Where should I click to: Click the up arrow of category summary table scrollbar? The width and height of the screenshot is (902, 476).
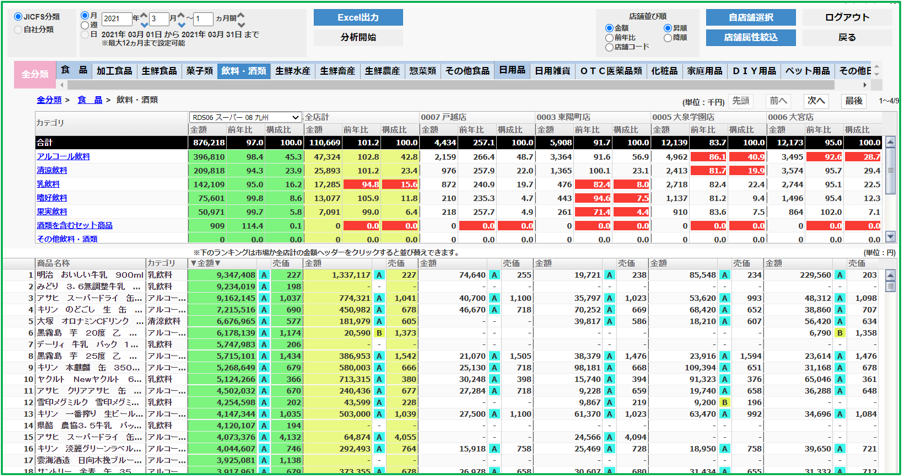coord(890,142)
